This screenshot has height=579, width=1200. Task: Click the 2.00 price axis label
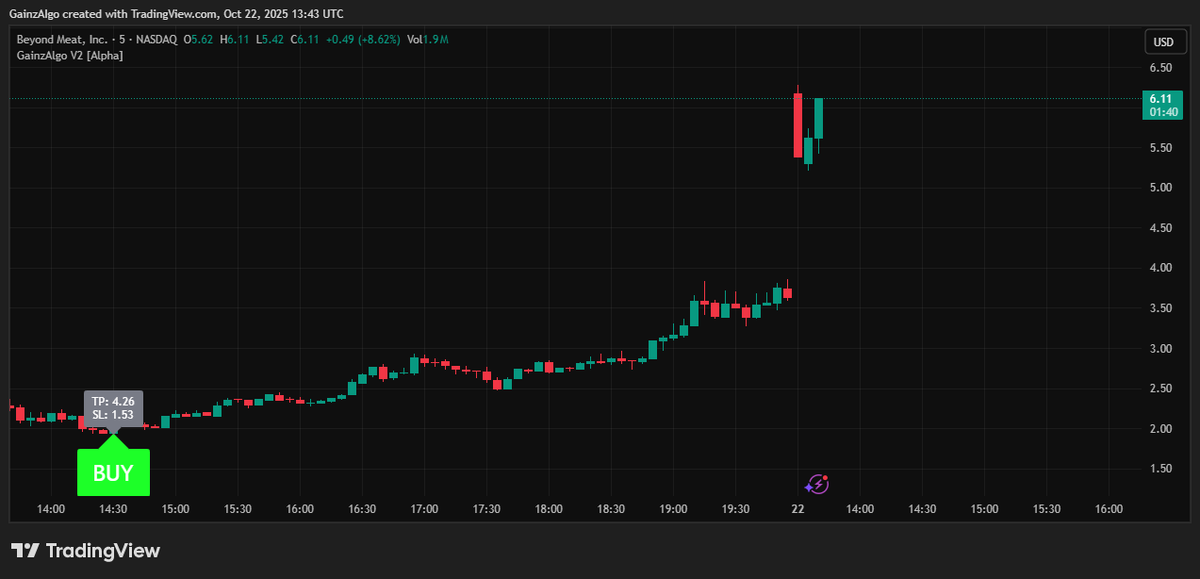tap(1160, 428)
